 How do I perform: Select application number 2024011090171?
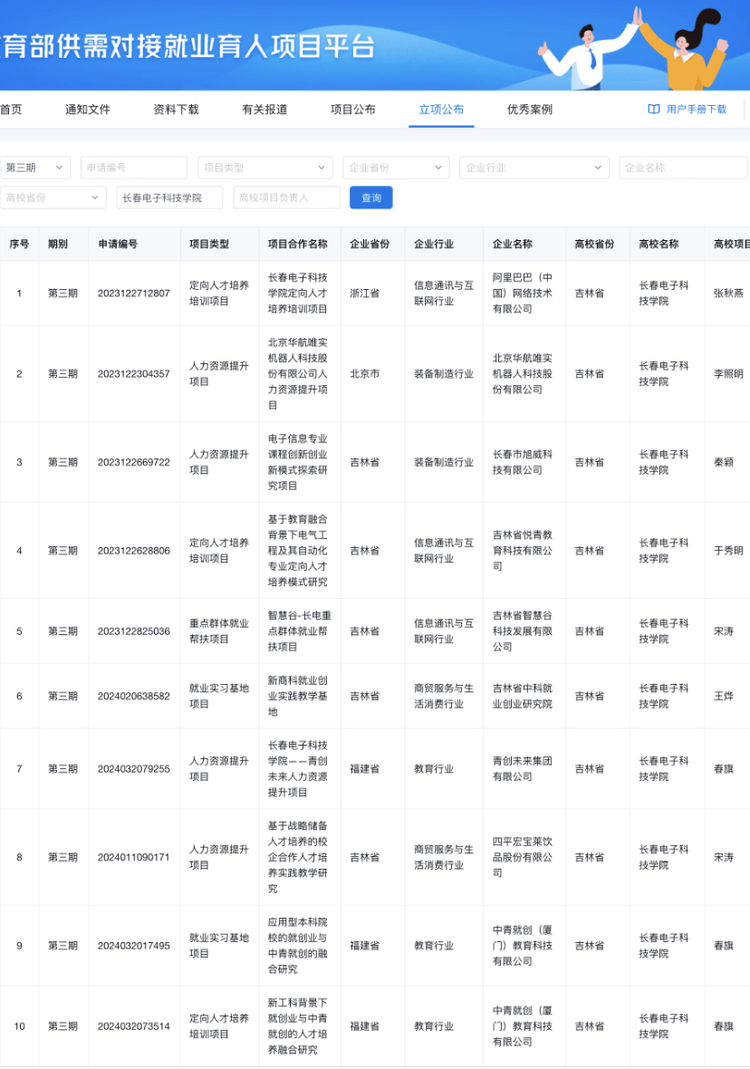click(134, 858)
